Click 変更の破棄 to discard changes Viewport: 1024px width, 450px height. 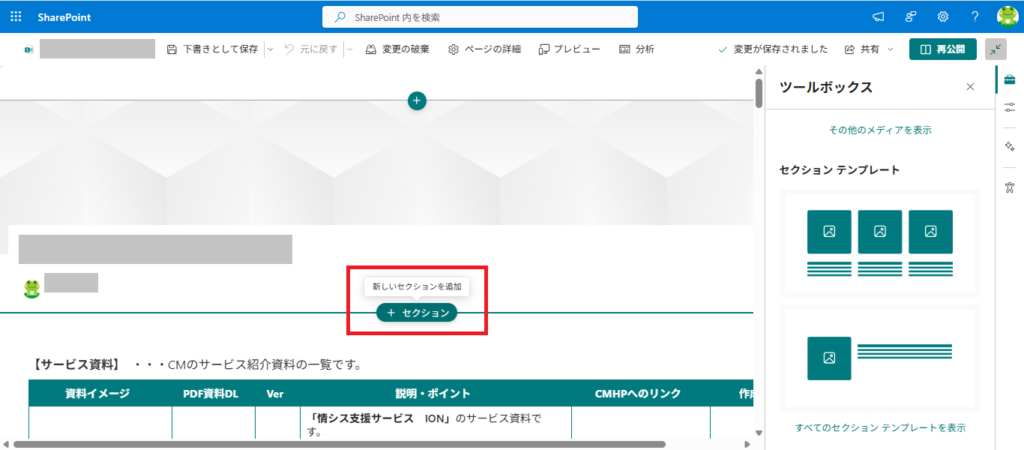click(x=397, y=49)
